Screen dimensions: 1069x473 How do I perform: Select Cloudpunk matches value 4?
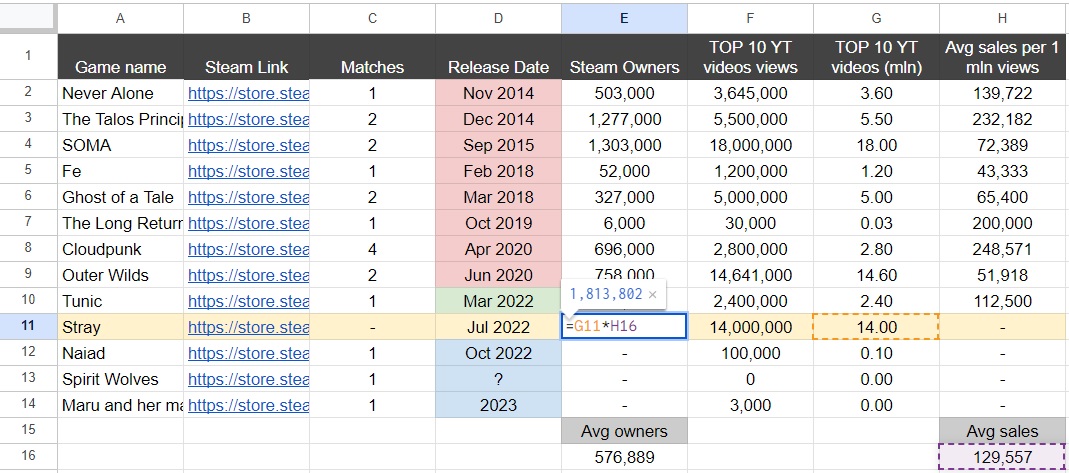point(372,249)
